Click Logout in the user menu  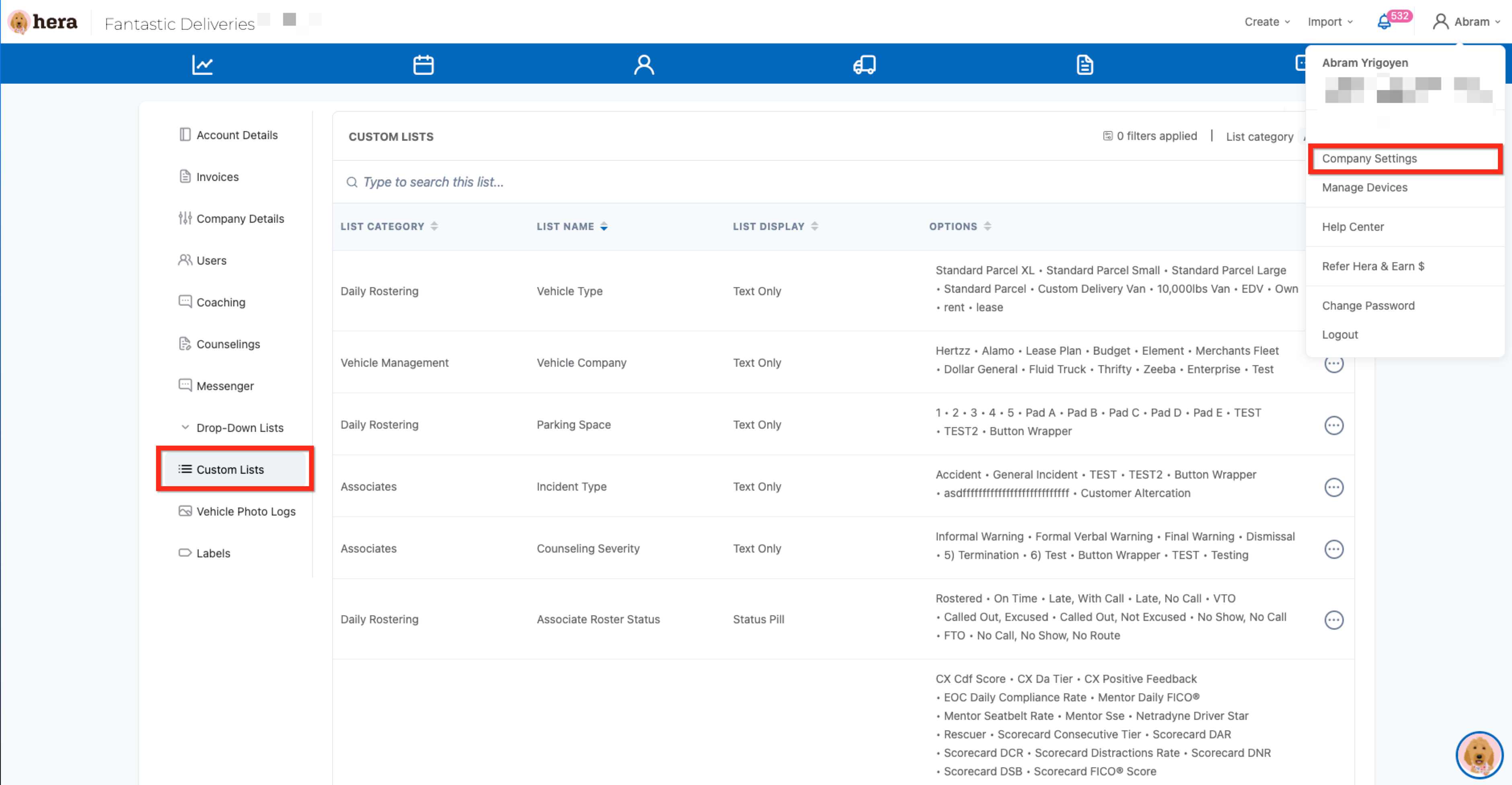click(1339, 334)
